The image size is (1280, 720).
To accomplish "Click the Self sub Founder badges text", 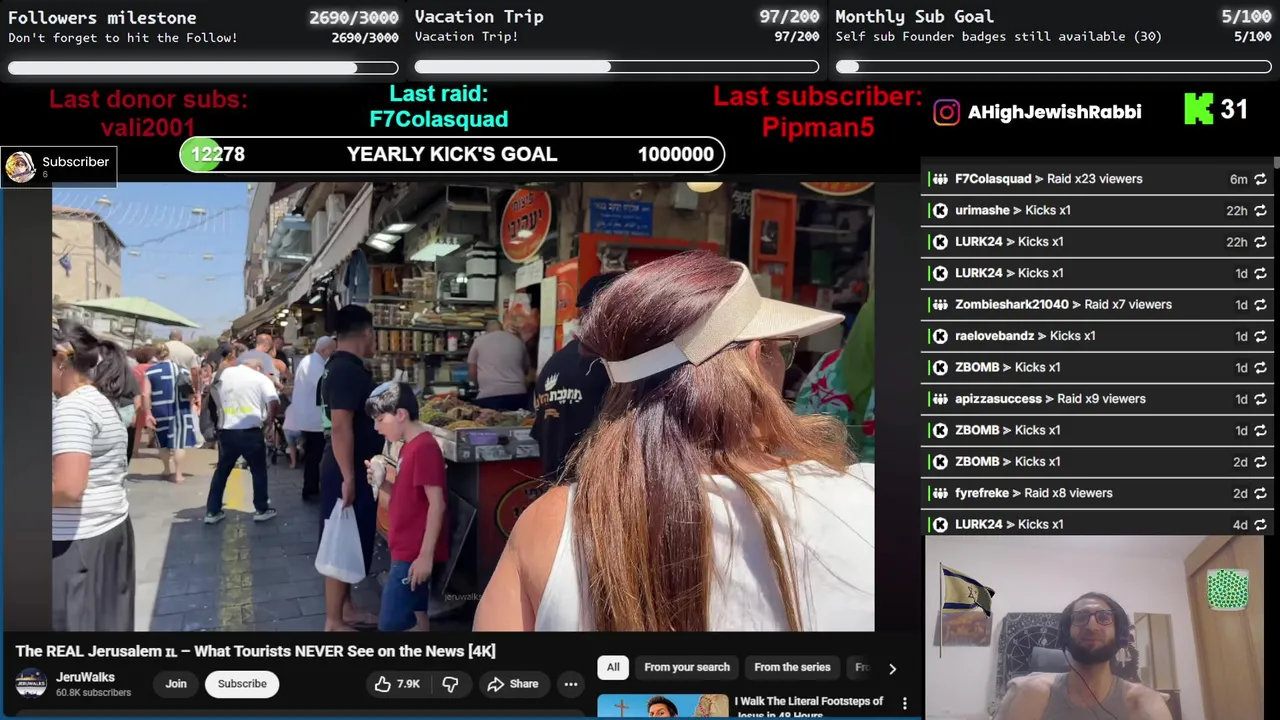I will 998,37.
